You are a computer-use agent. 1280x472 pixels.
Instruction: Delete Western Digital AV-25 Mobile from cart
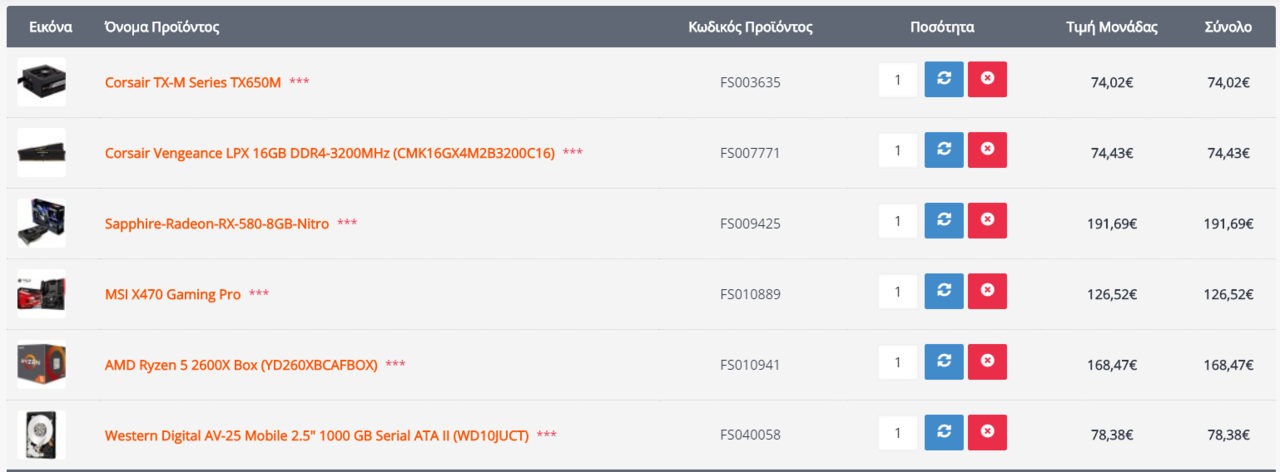[987, 433]
